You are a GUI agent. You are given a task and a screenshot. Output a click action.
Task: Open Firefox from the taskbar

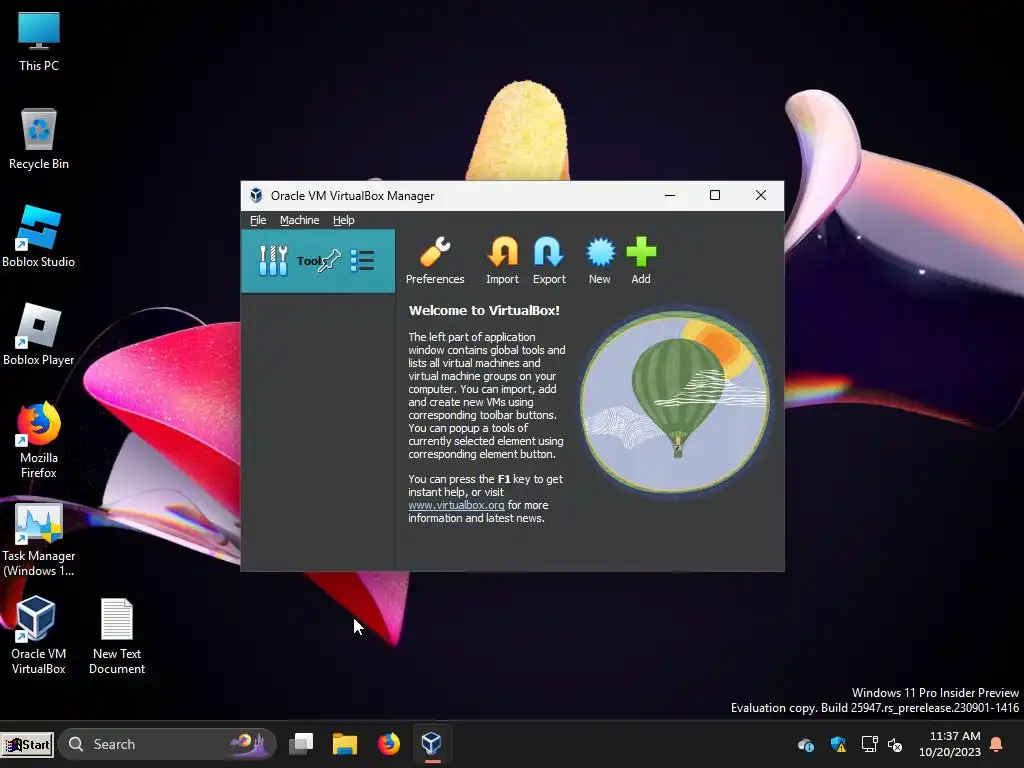click(x=389, y=743)
